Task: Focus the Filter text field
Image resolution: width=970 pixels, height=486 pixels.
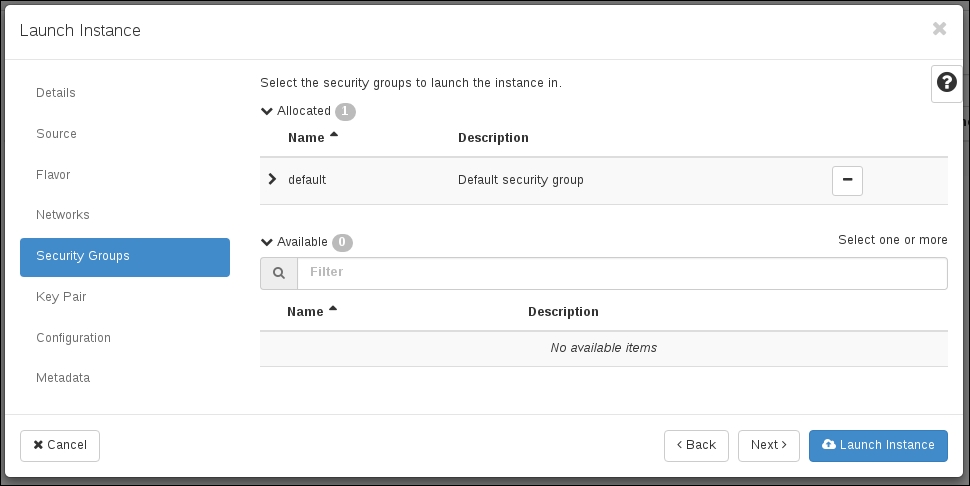Action: tap(622, 273)
